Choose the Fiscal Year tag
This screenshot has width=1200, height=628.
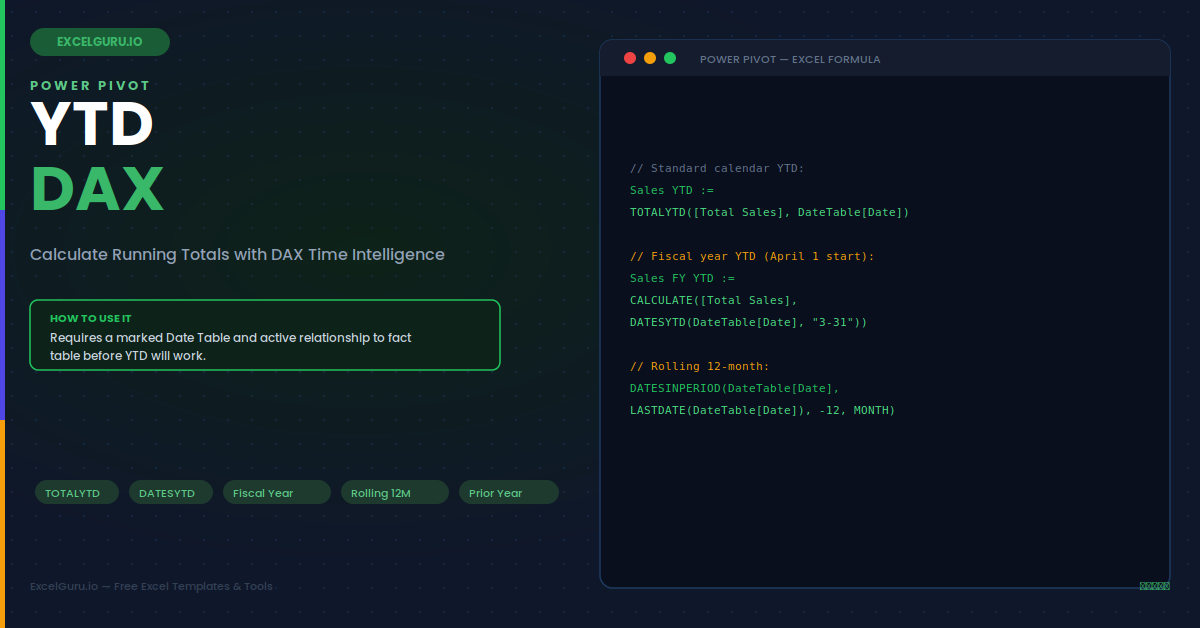pos(277,492)
